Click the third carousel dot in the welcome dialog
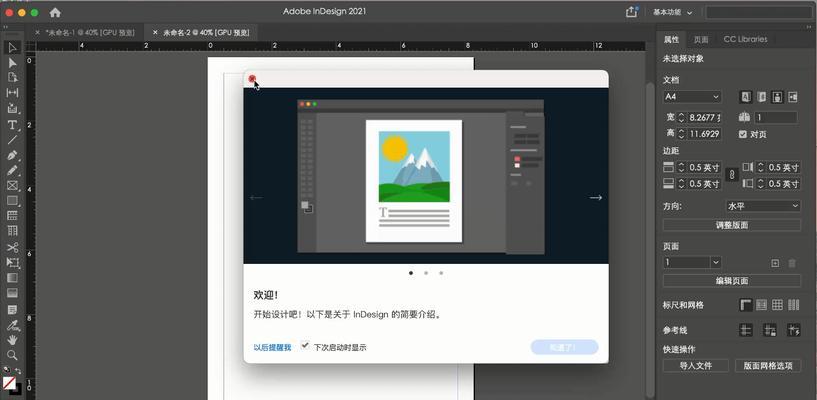This screenshot has width=817, height=400. (x=441, y=272)
